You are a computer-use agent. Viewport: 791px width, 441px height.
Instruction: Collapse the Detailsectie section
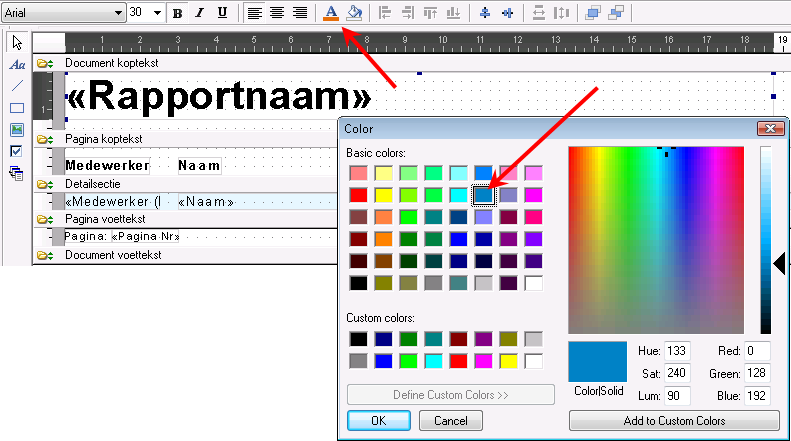(45, 185)
